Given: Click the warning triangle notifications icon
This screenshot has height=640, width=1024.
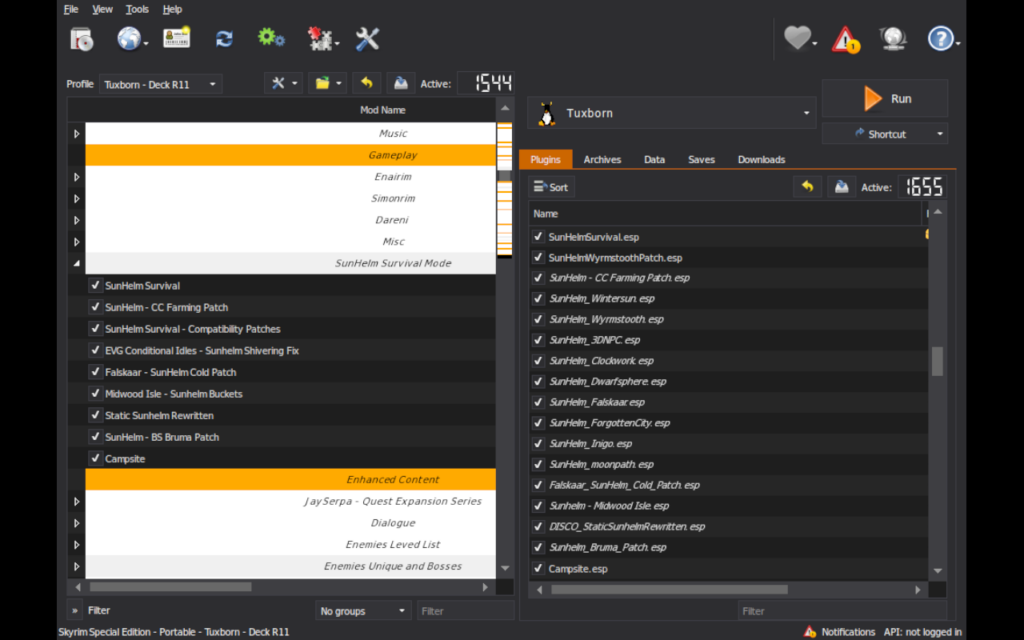Looking at the screenshot, I should coord(846,40).
